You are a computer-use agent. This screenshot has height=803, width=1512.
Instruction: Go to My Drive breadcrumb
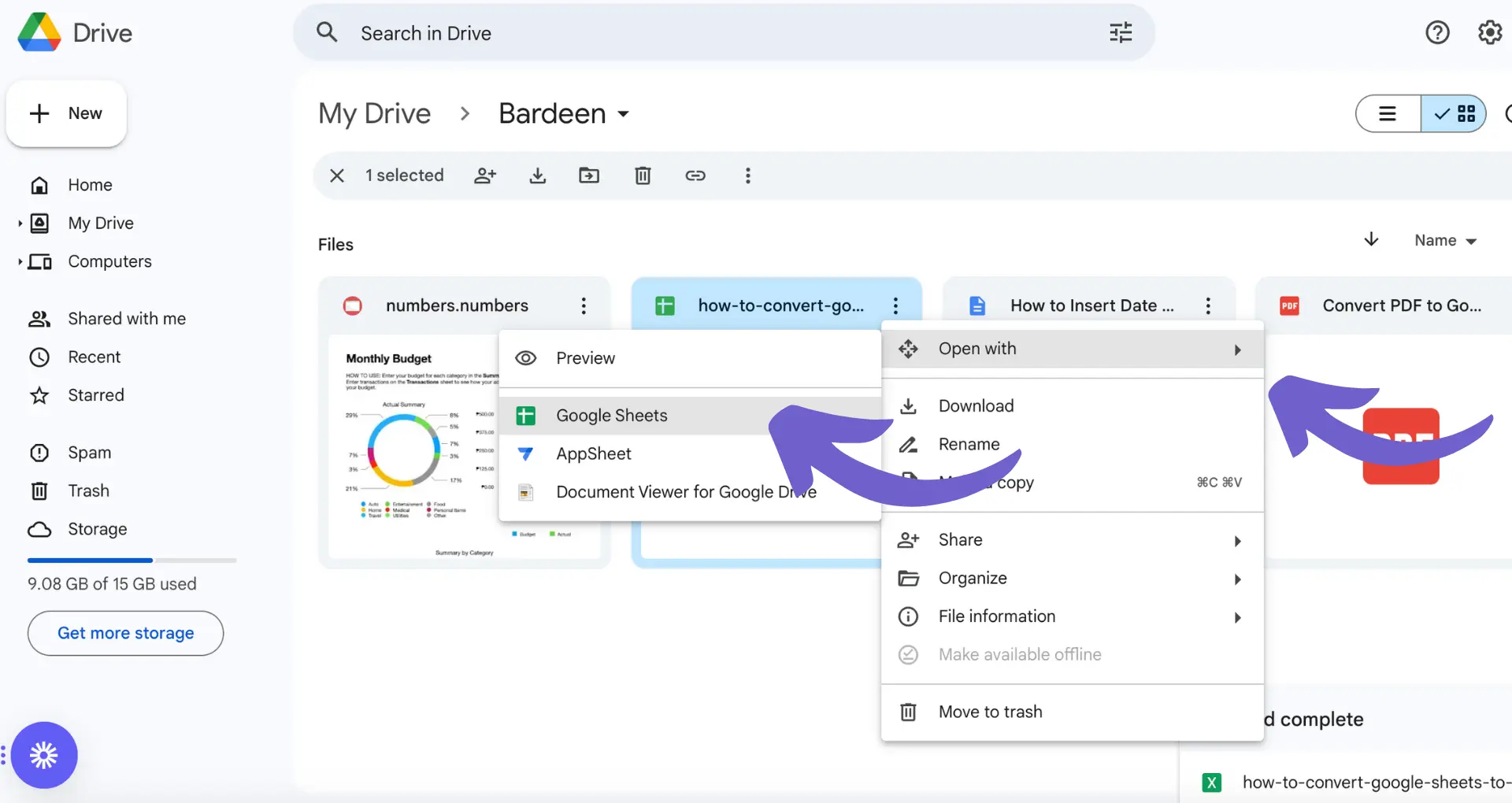pyautogui.click(x=375, y=114)
